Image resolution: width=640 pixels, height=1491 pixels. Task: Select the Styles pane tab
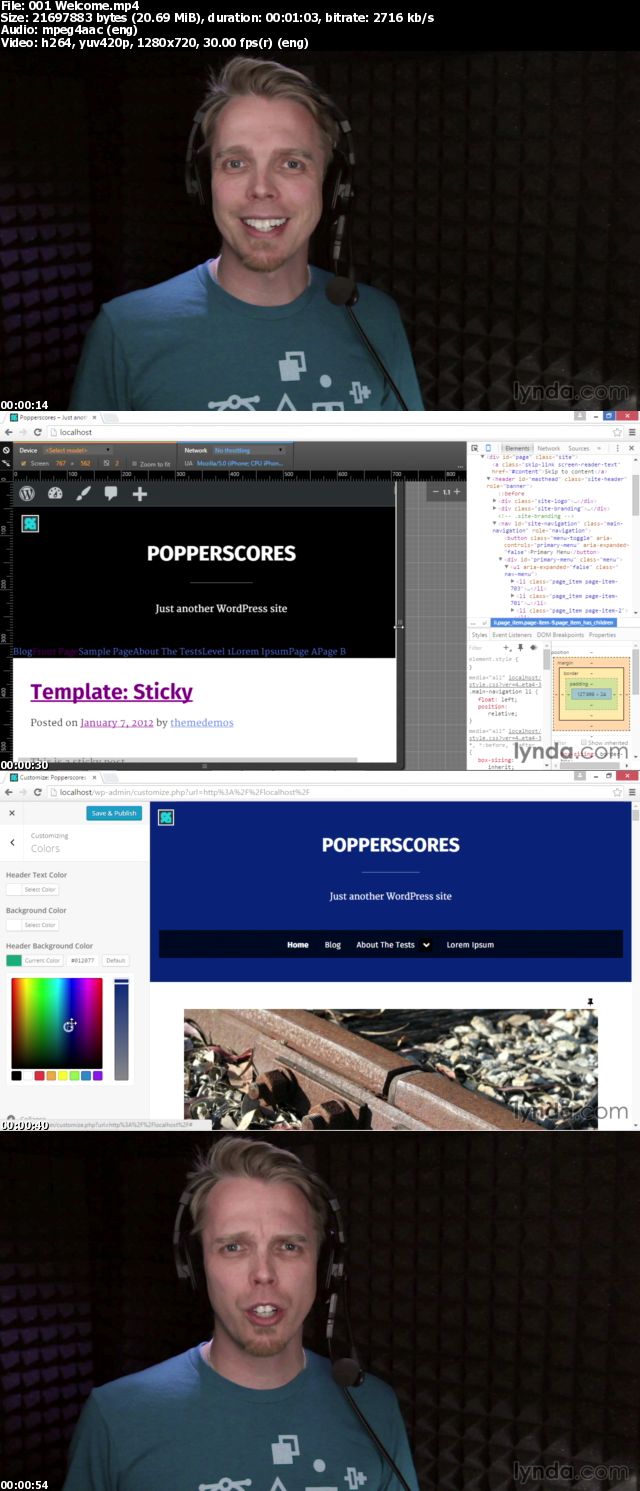pyautogui.click(x=479, y=635)
